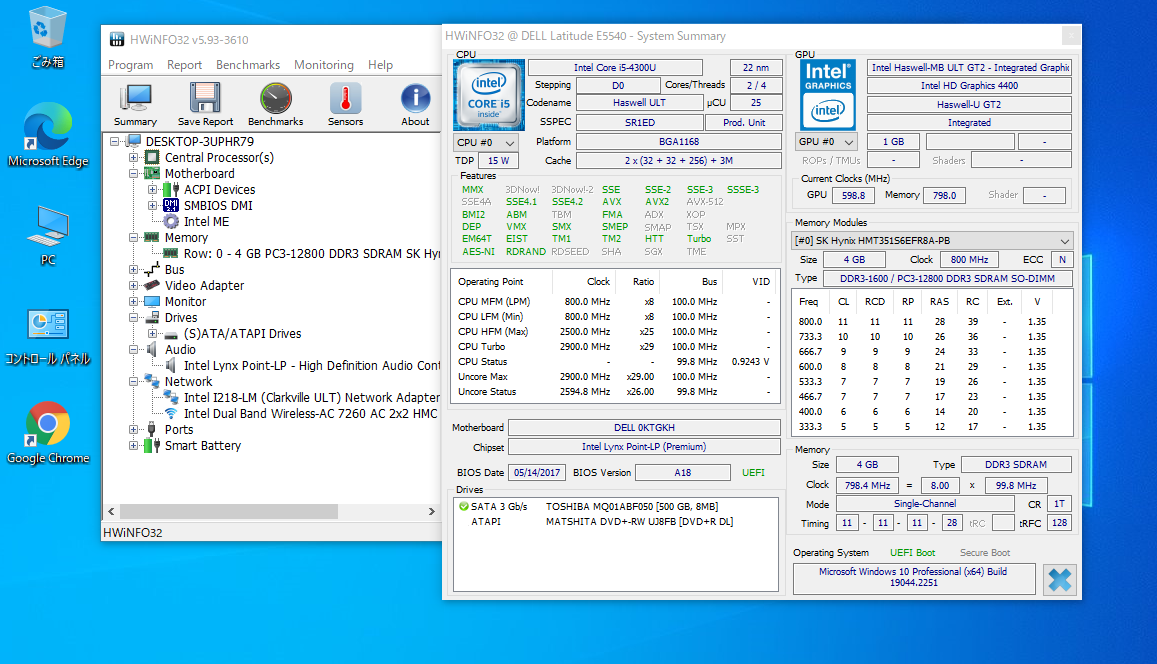This screenshot has height=664, width=1157.
Task: Open the GPU #0 selector dropdown
Action: (x=826, y=142)
